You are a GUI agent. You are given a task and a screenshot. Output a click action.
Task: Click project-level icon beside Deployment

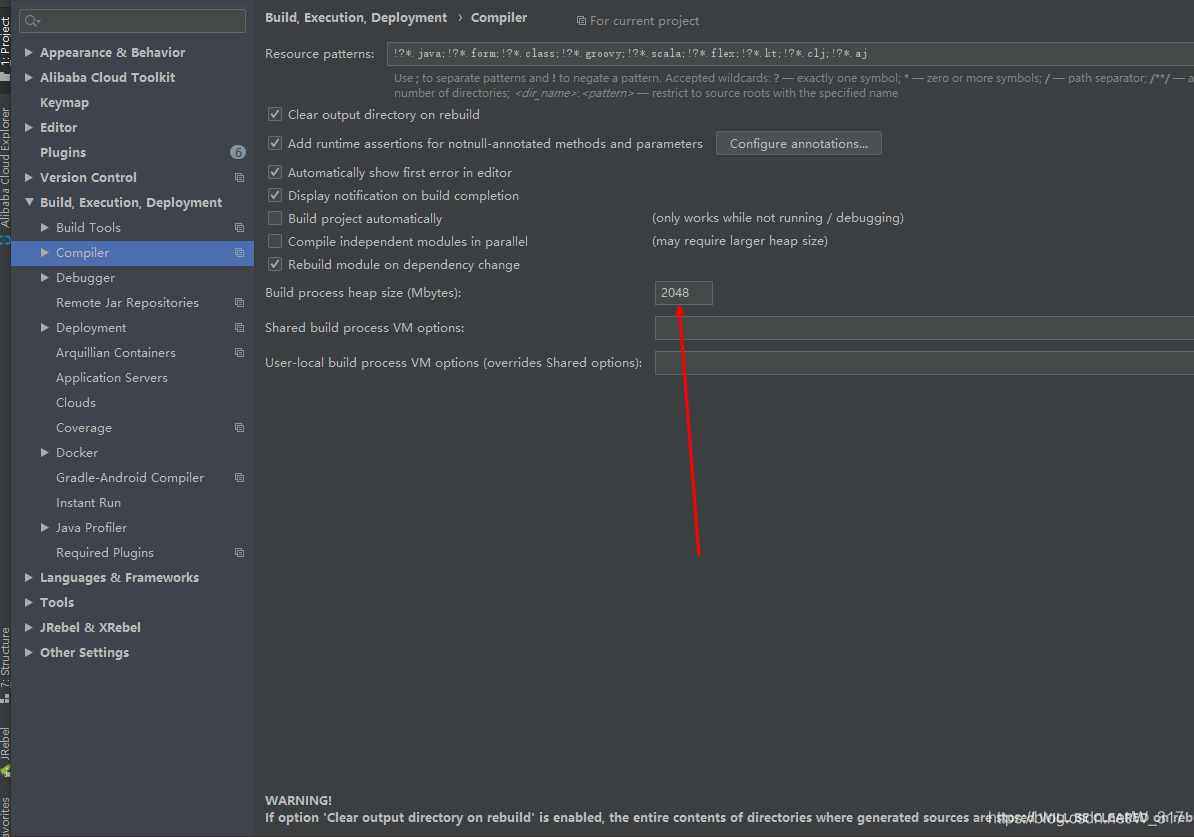tap(239, 327)
